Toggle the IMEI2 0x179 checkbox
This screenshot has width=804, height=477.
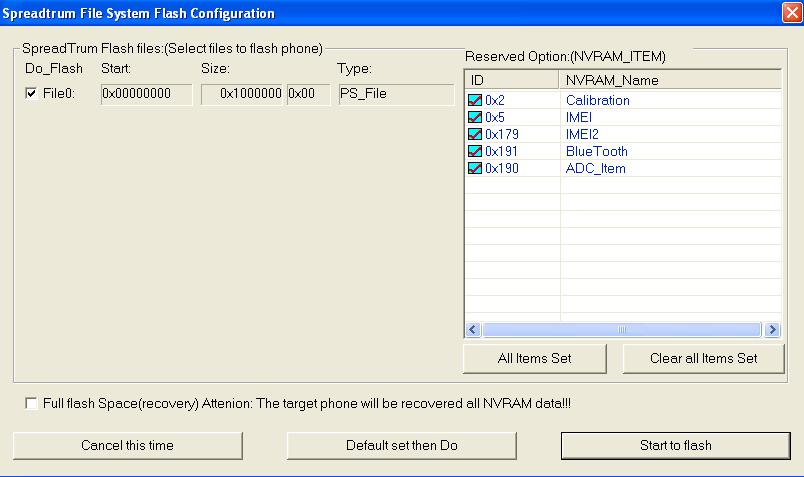coord(475,134)
